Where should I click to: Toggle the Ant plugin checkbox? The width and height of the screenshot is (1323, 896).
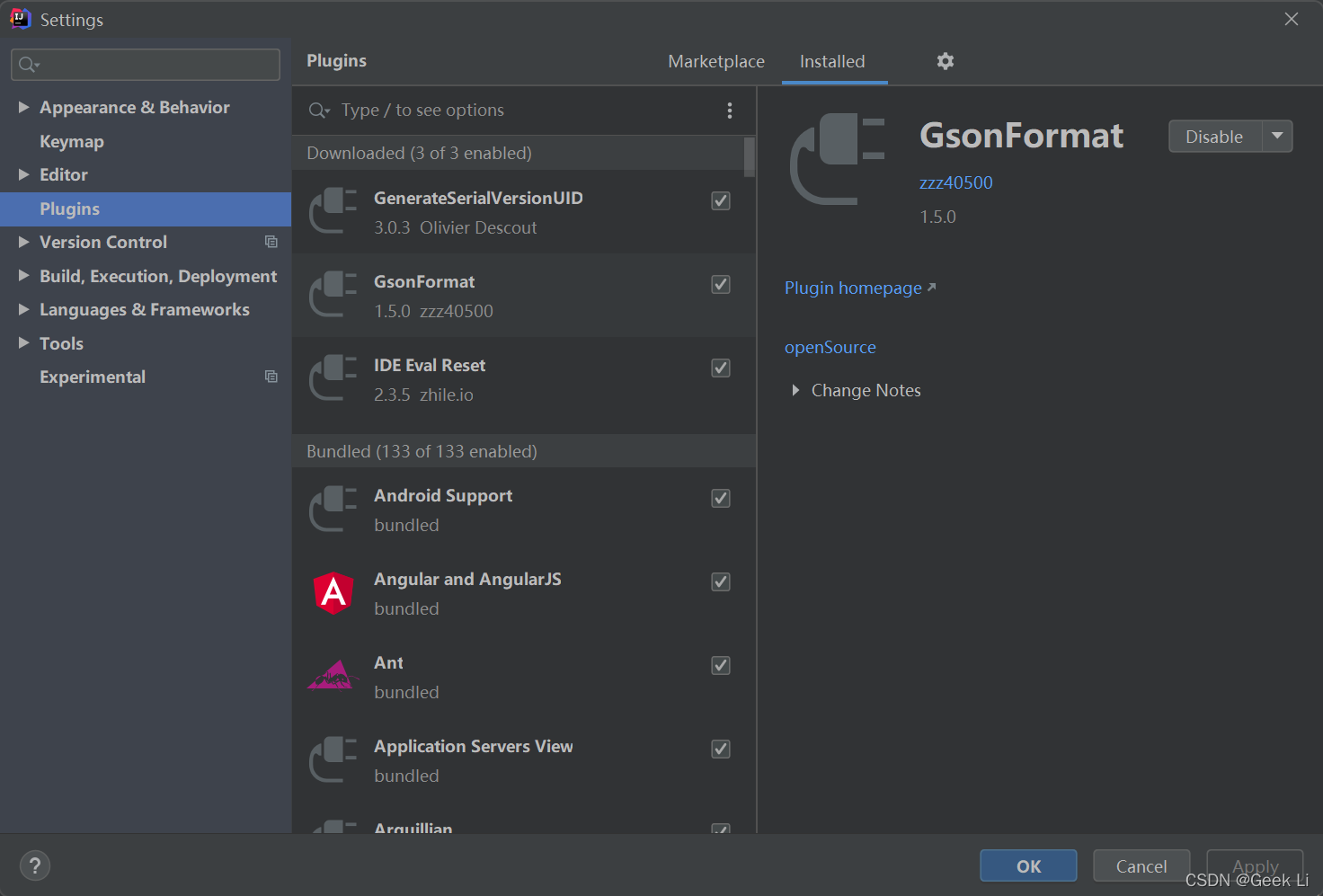[x=721, y=665]
